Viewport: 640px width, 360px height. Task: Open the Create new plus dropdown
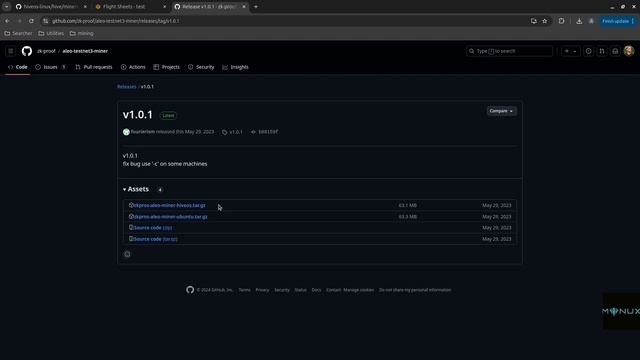570,51
